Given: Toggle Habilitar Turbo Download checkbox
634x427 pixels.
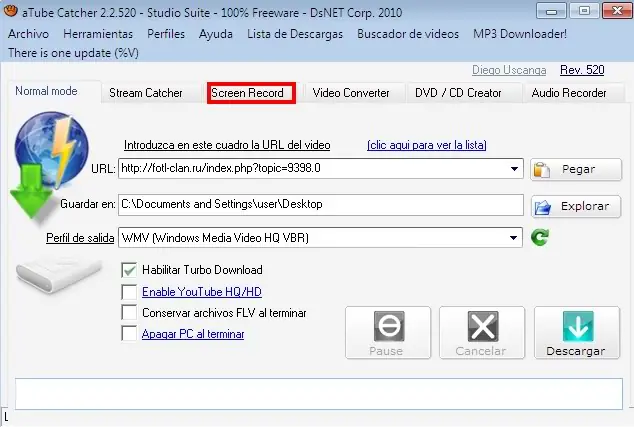Looking at the screenshot, I should (x=129, y=270).
